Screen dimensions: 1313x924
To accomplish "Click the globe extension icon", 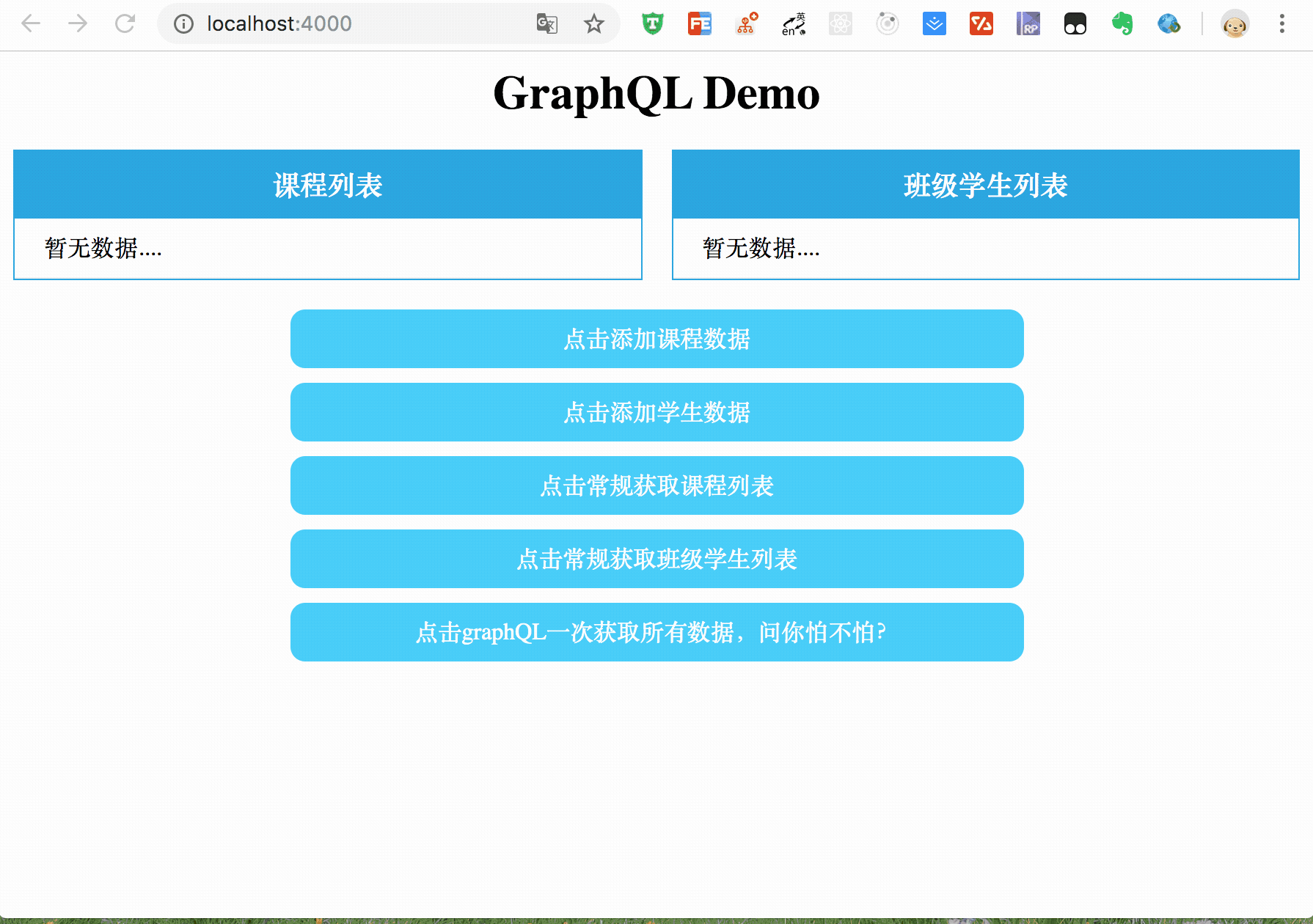I will [x=1168, y=23].
